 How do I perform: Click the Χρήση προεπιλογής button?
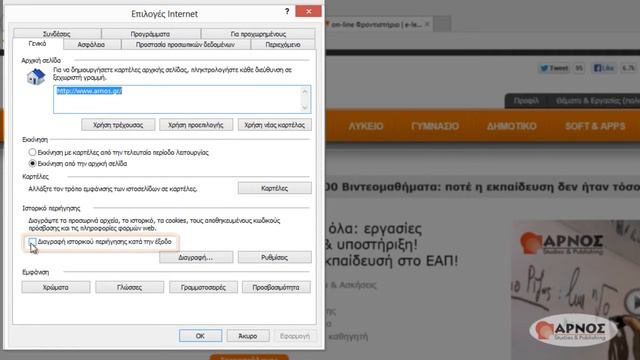(x=196, y=125)
